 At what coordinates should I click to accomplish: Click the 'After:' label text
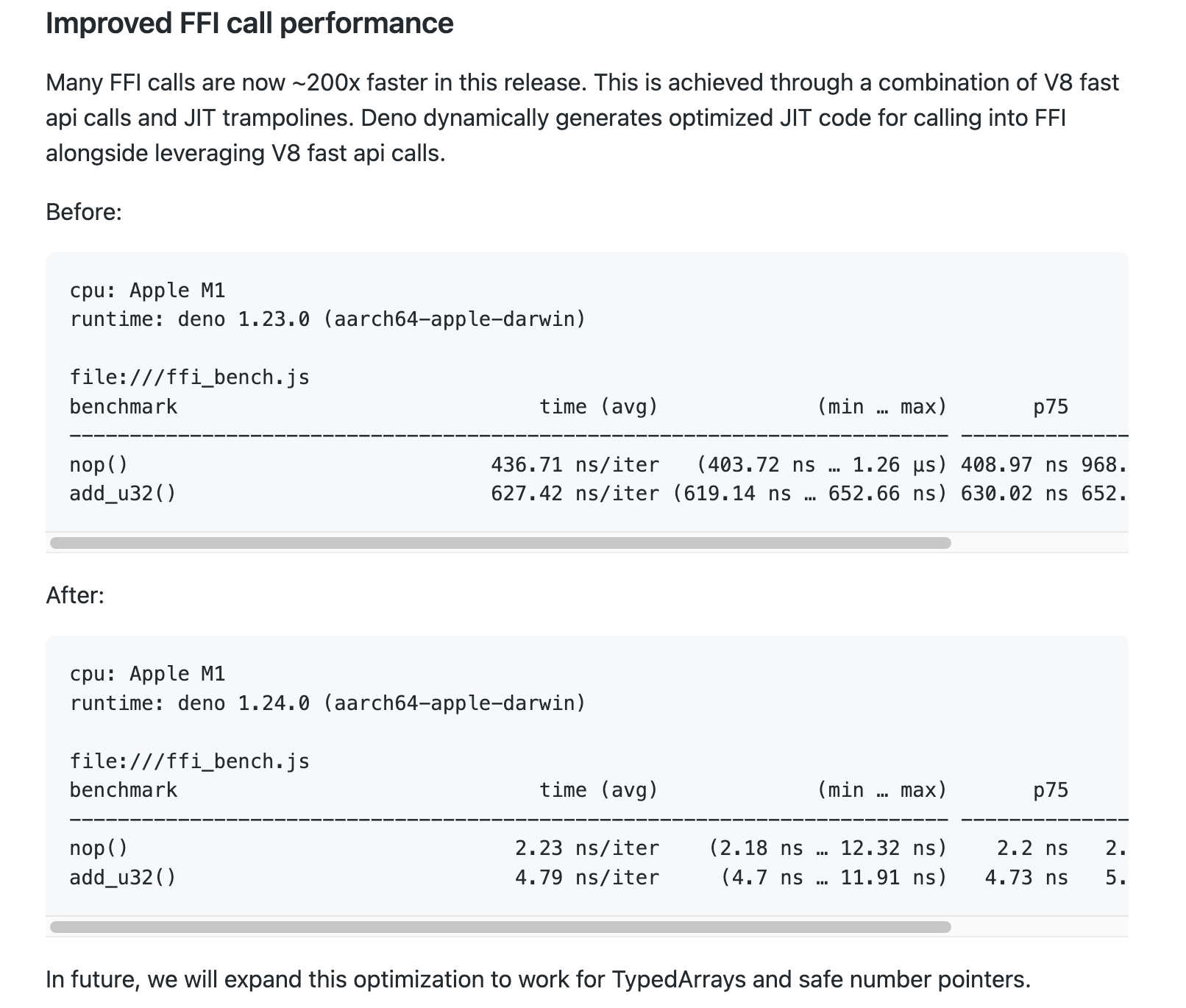75,595
